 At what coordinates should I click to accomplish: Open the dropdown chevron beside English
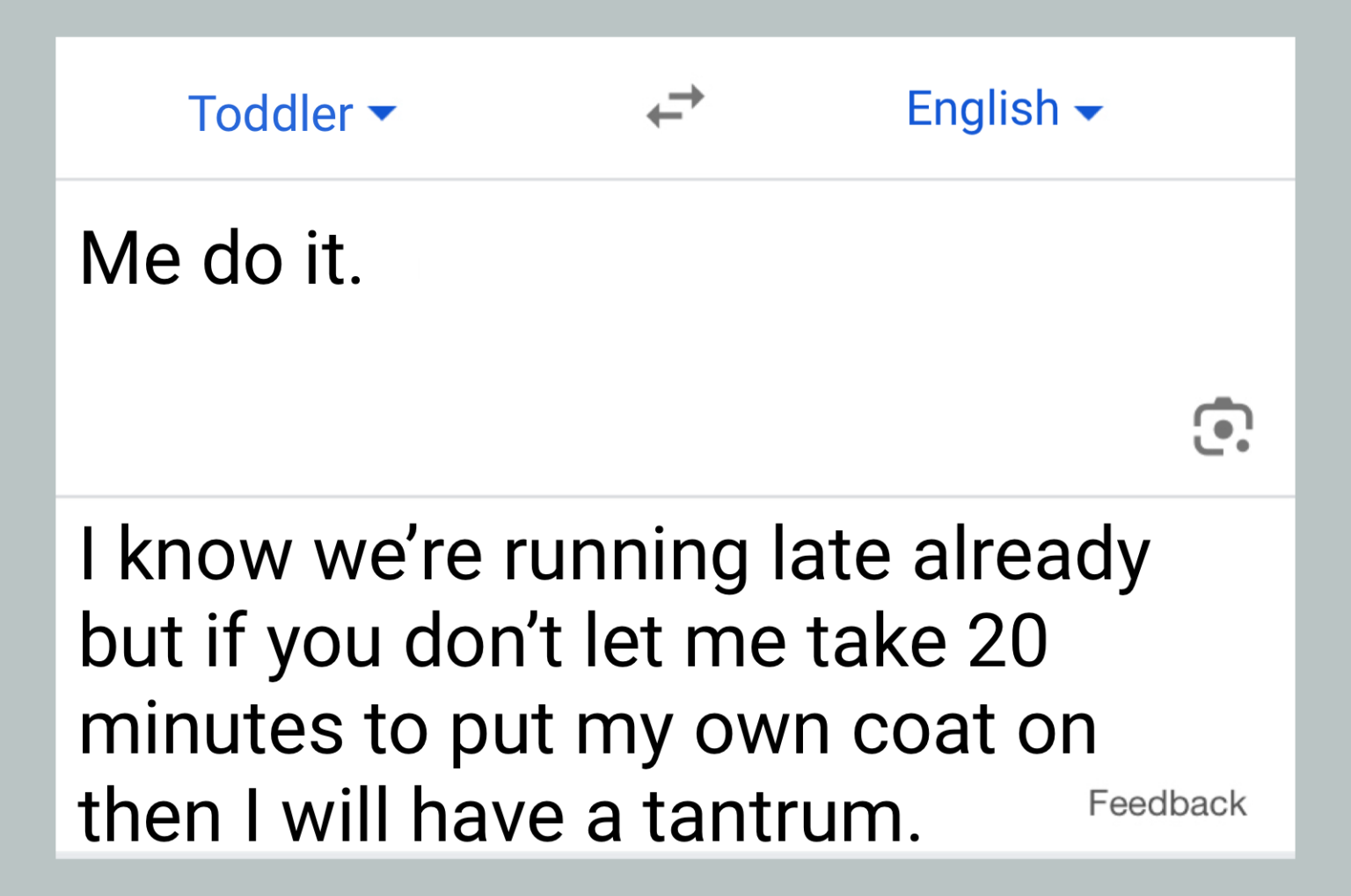click(x=1090, y=112)
